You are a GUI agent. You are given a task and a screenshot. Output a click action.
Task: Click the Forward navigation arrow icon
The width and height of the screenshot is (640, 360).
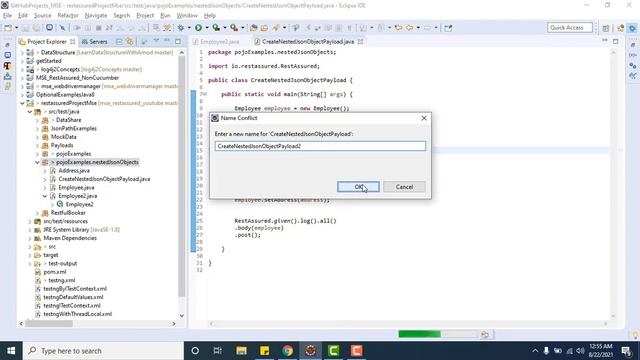[x=427, y=28]
